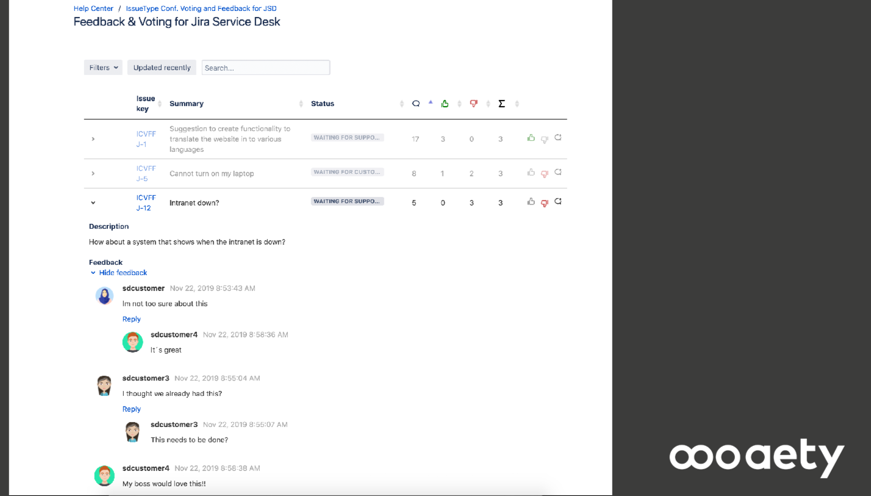Toggle the Updated recently filter

(x=162, y=68)
